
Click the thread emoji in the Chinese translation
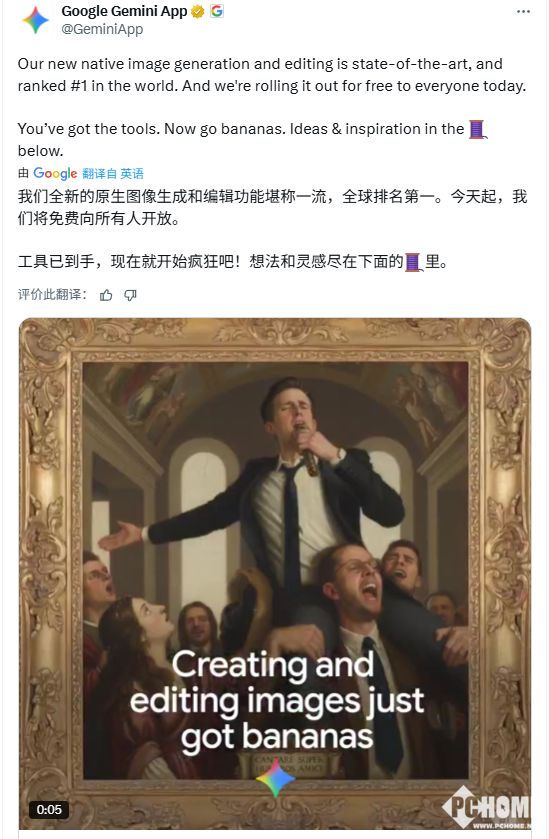coord(414,262)
